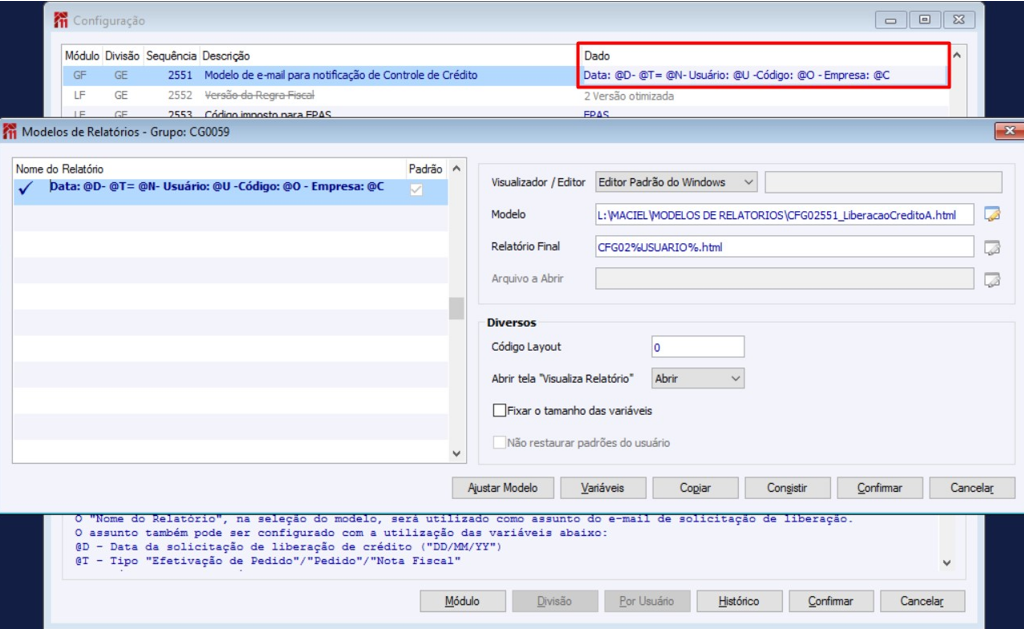The height and width of the screenshot is (629, 1024).
Task: Click Módulo button in Configuração window
Action: point(462,601)
